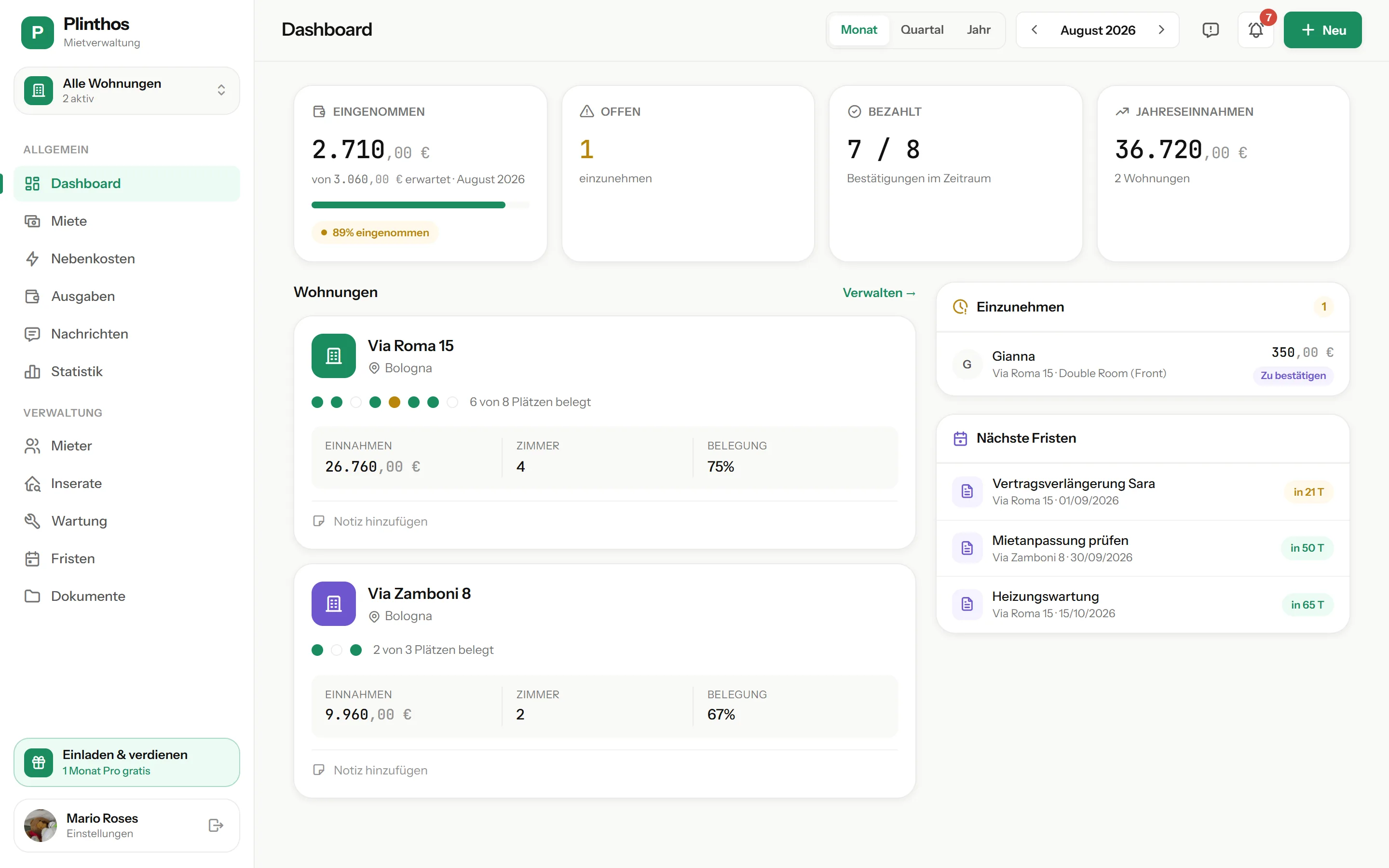Click '6 von 8 Plätzen belegt' text
This screenshot has height=868, width=1389.
point(530,402)
